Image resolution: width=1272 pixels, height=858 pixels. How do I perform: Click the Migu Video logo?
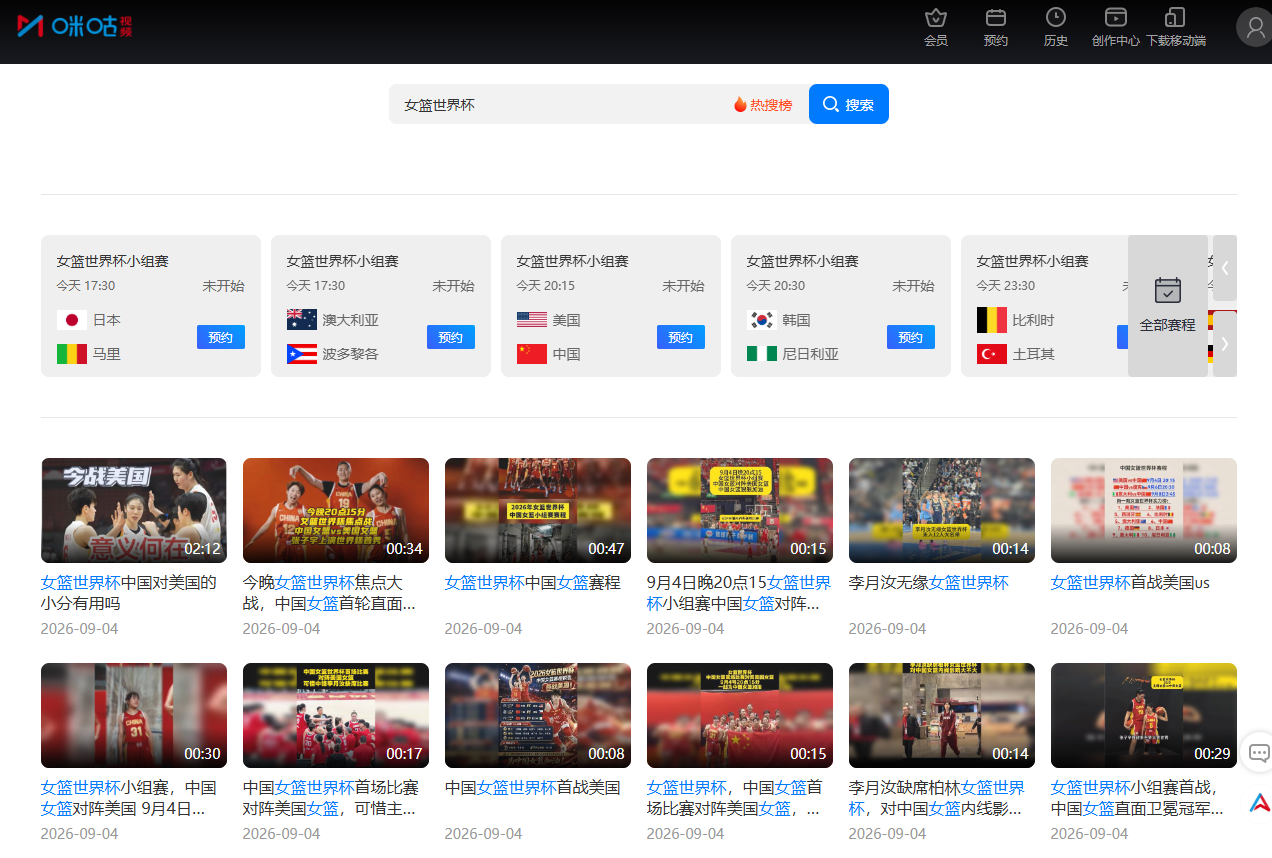click(75, 26)
